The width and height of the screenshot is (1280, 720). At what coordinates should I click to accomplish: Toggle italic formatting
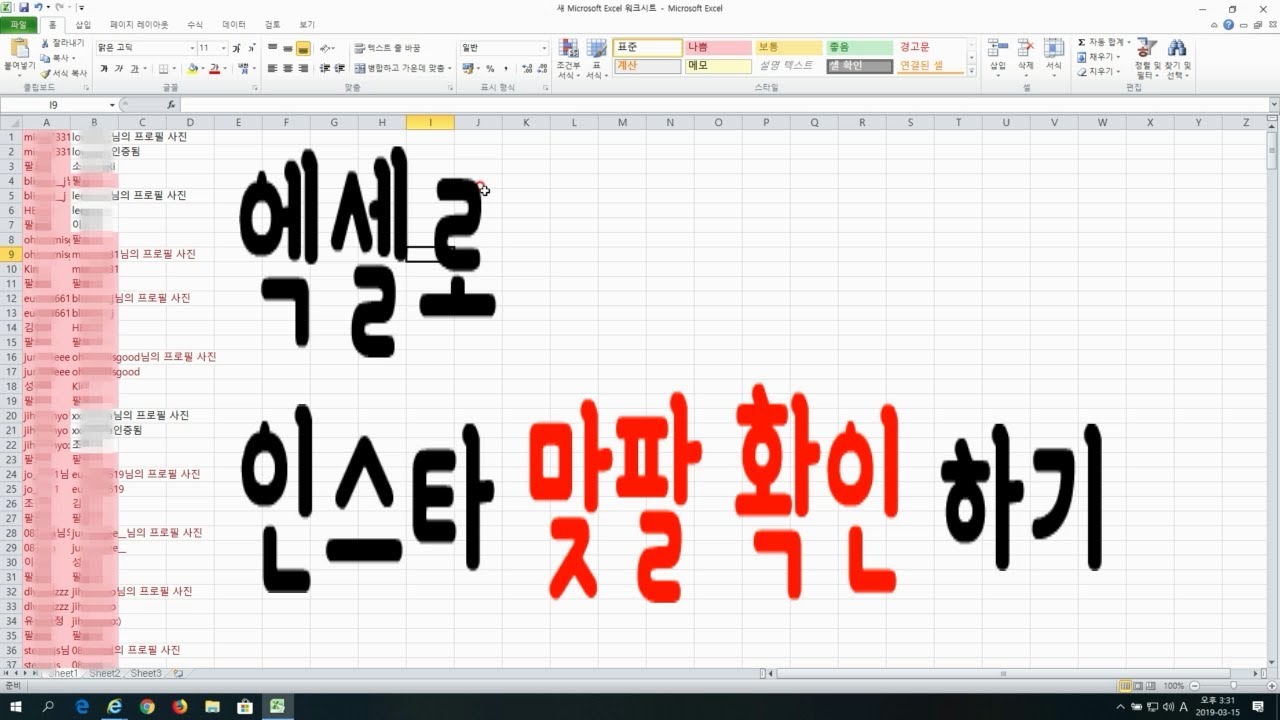coord(119,69)
